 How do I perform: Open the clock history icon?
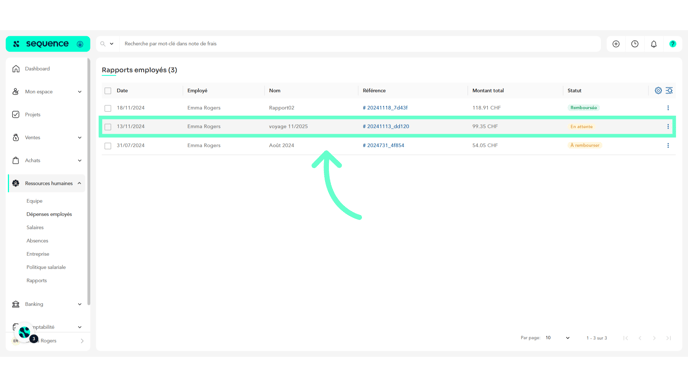(635, 44)
